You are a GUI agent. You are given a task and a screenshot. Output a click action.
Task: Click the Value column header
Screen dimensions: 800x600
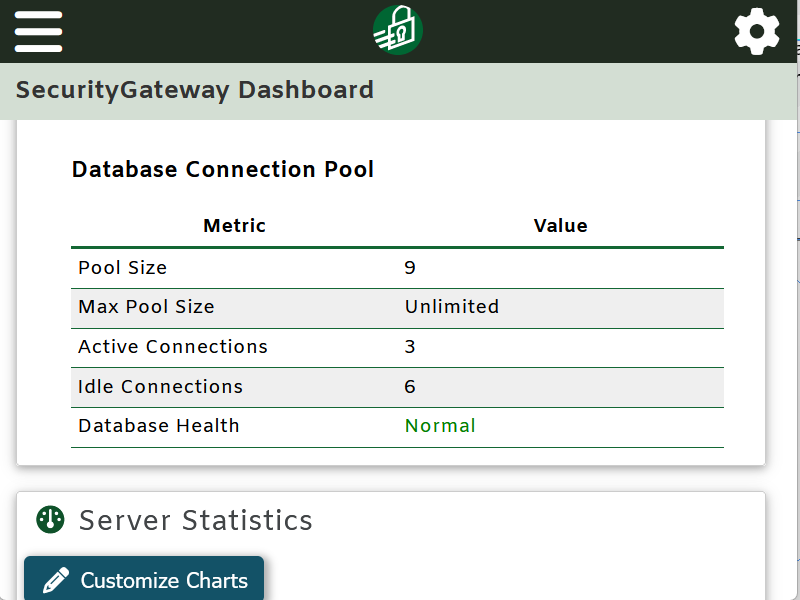pos(561,225)
